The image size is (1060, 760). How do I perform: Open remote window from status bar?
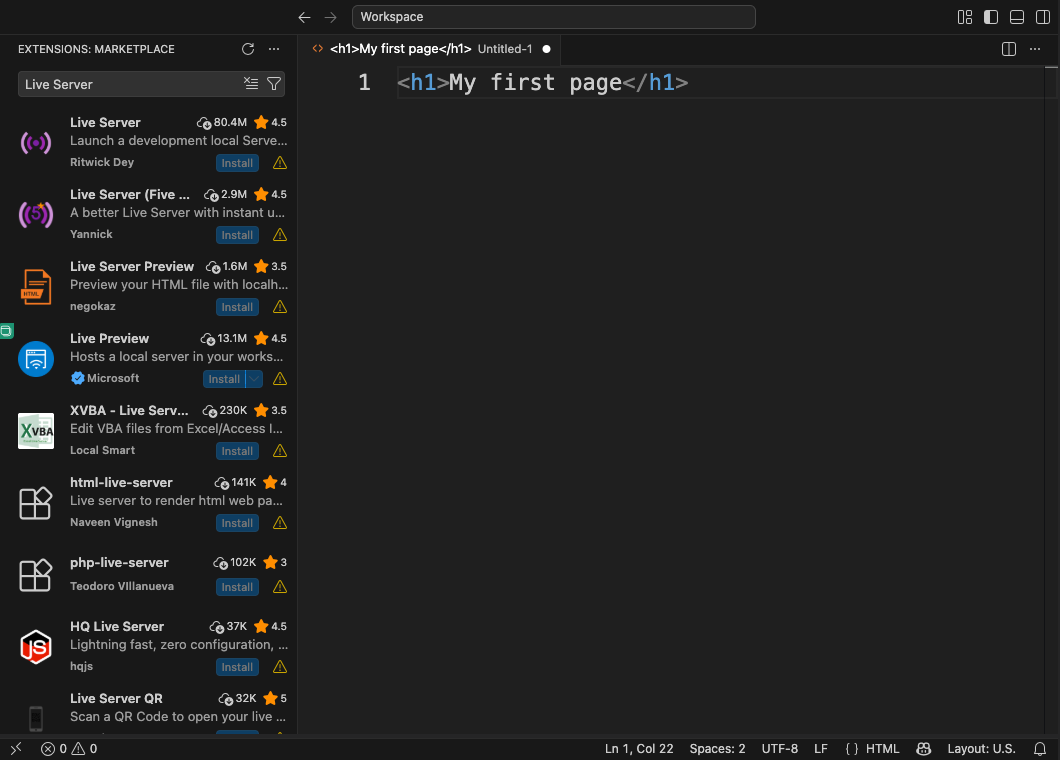[16, 749]
